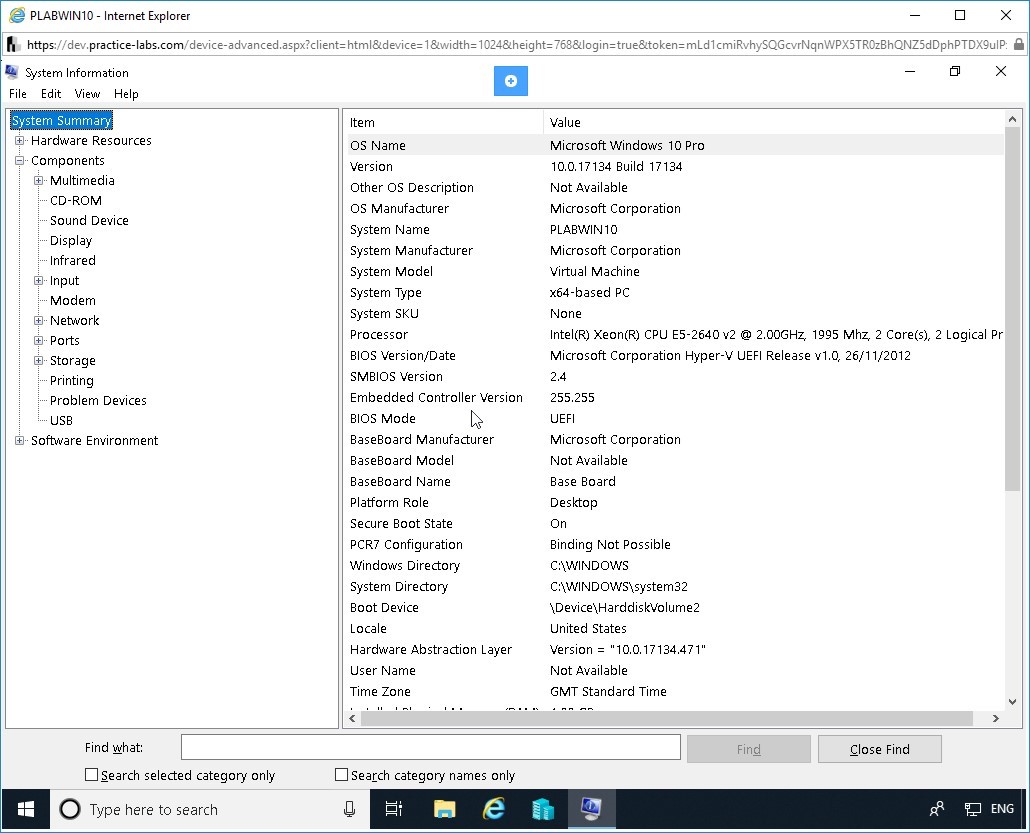
Task: Open the File menu
Action: (x=18, y=94)
